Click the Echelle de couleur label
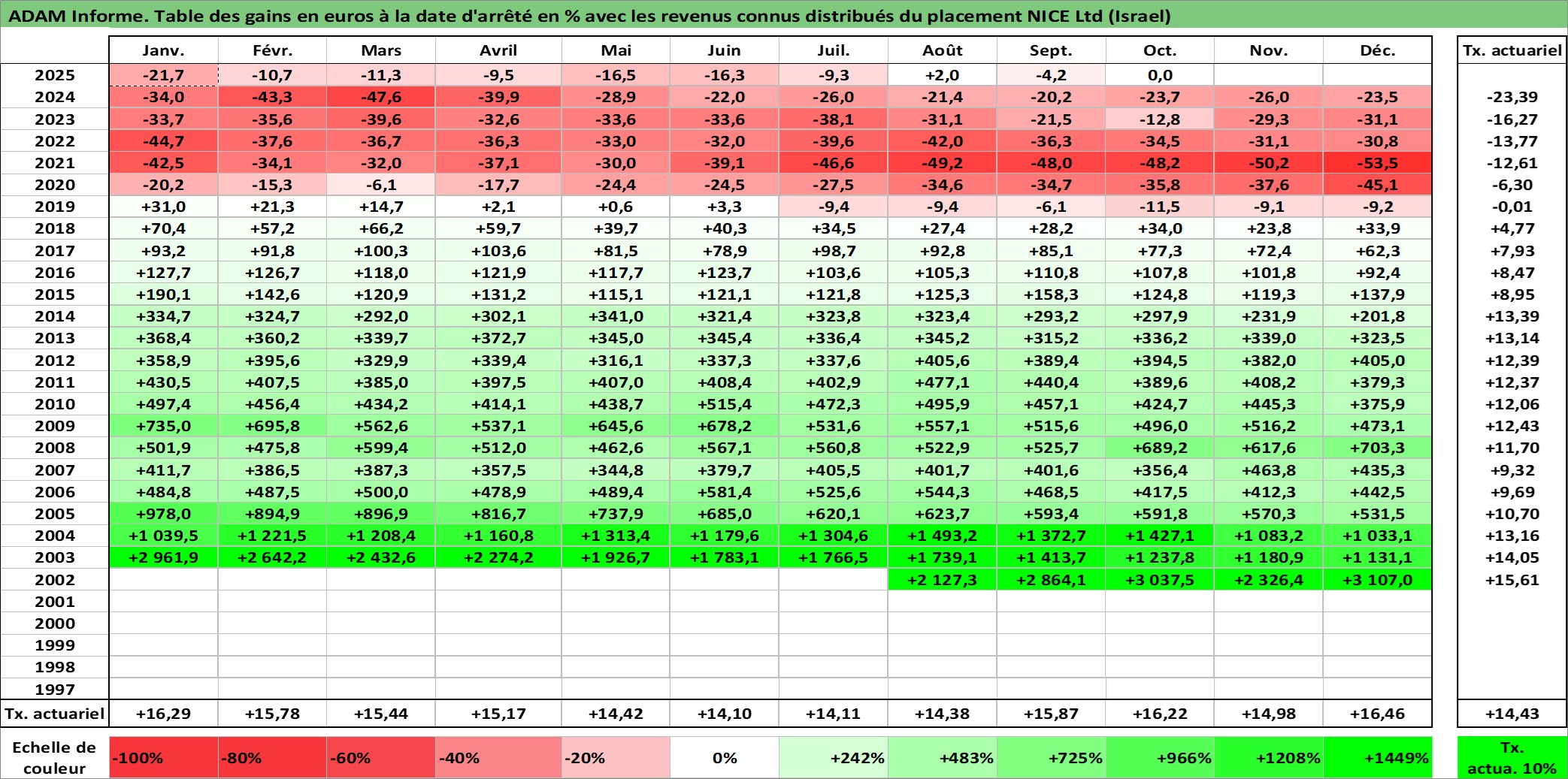 54,757
